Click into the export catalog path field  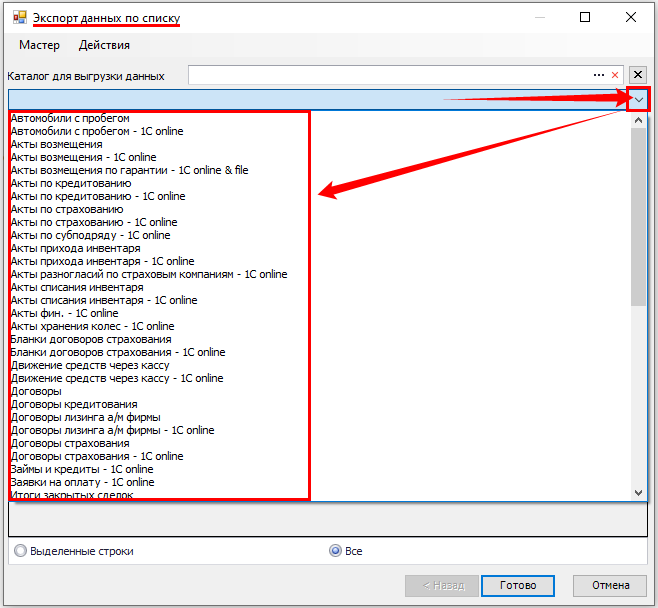pyautogui.click(x=388, y=75)
